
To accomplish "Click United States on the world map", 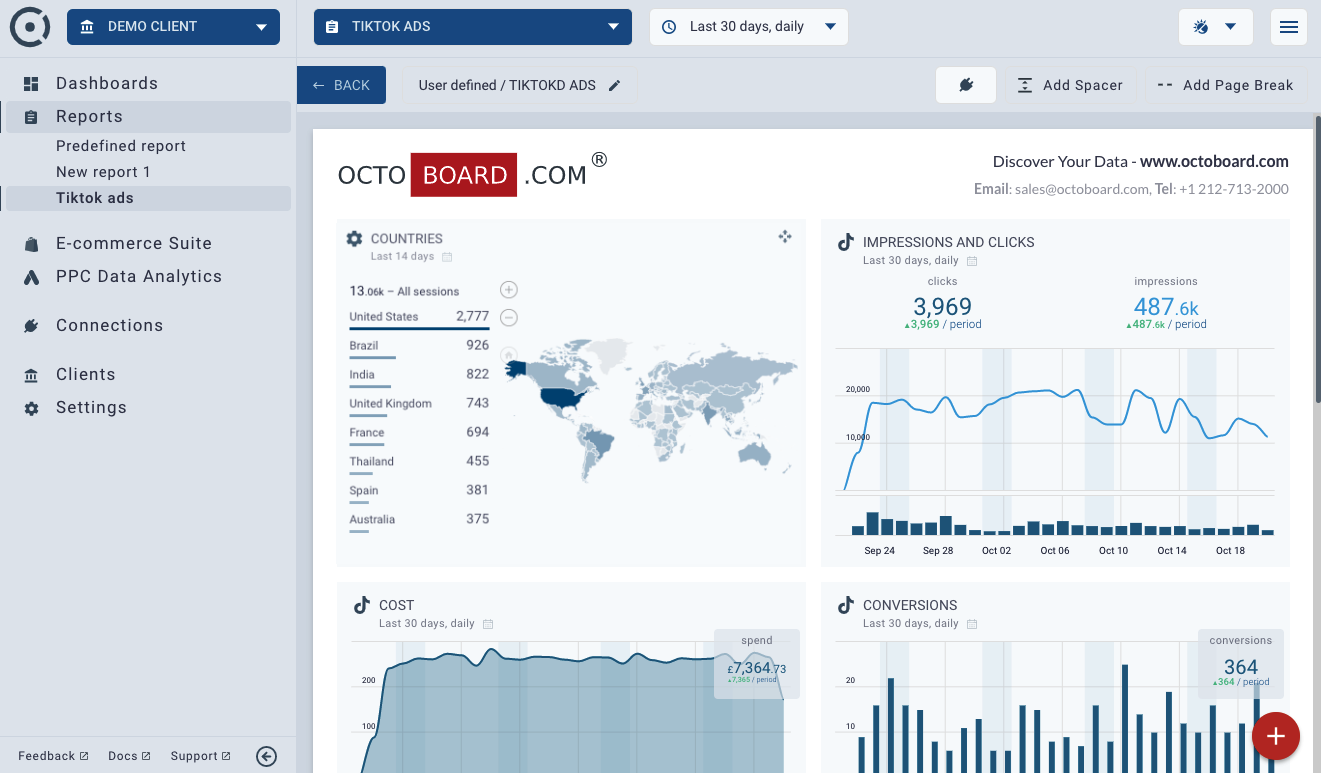I will point(561,396).
